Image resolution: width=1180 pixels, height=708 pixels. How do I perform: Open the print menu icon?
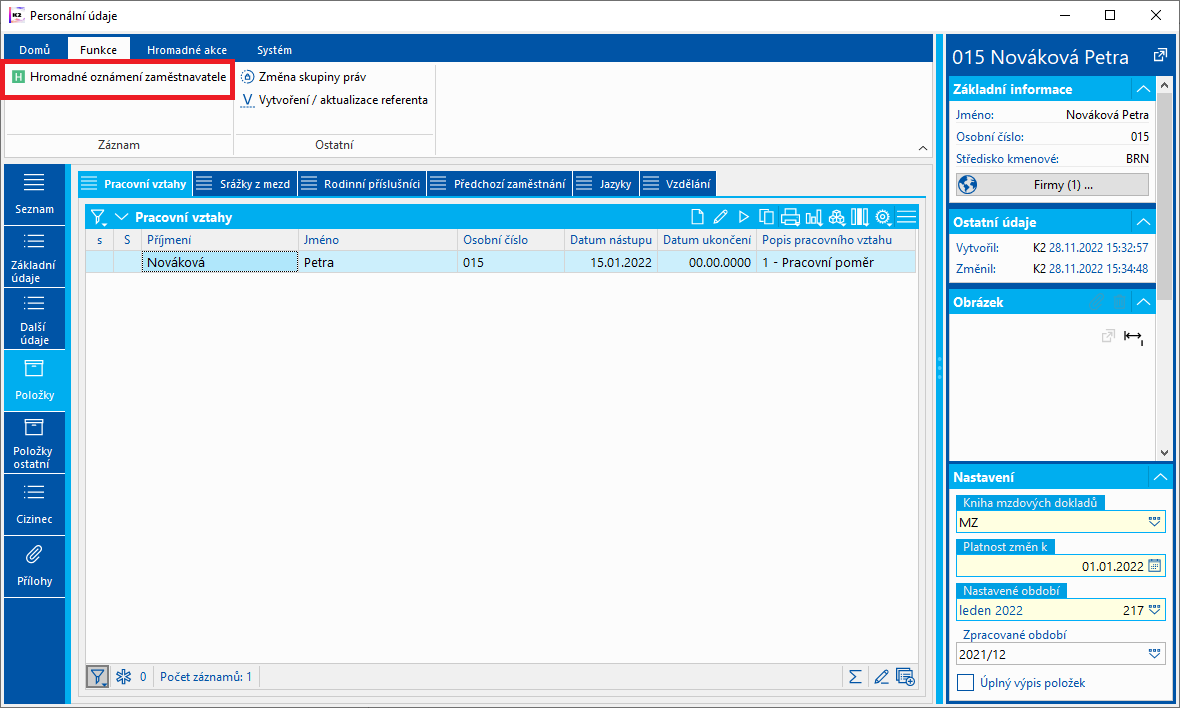[x=790, y=217]
